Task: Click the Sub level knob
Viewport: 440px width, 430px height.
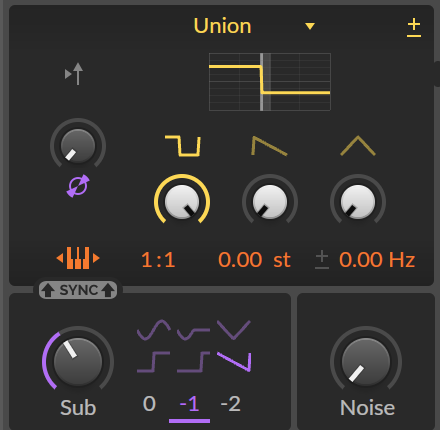Action: point(78,362)
